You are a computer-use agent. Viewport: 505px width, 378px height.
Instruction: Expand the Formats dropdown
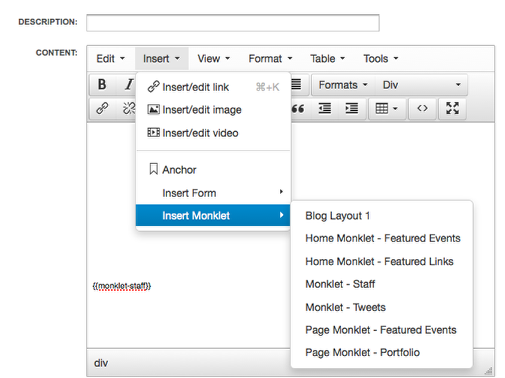(343, 85)
